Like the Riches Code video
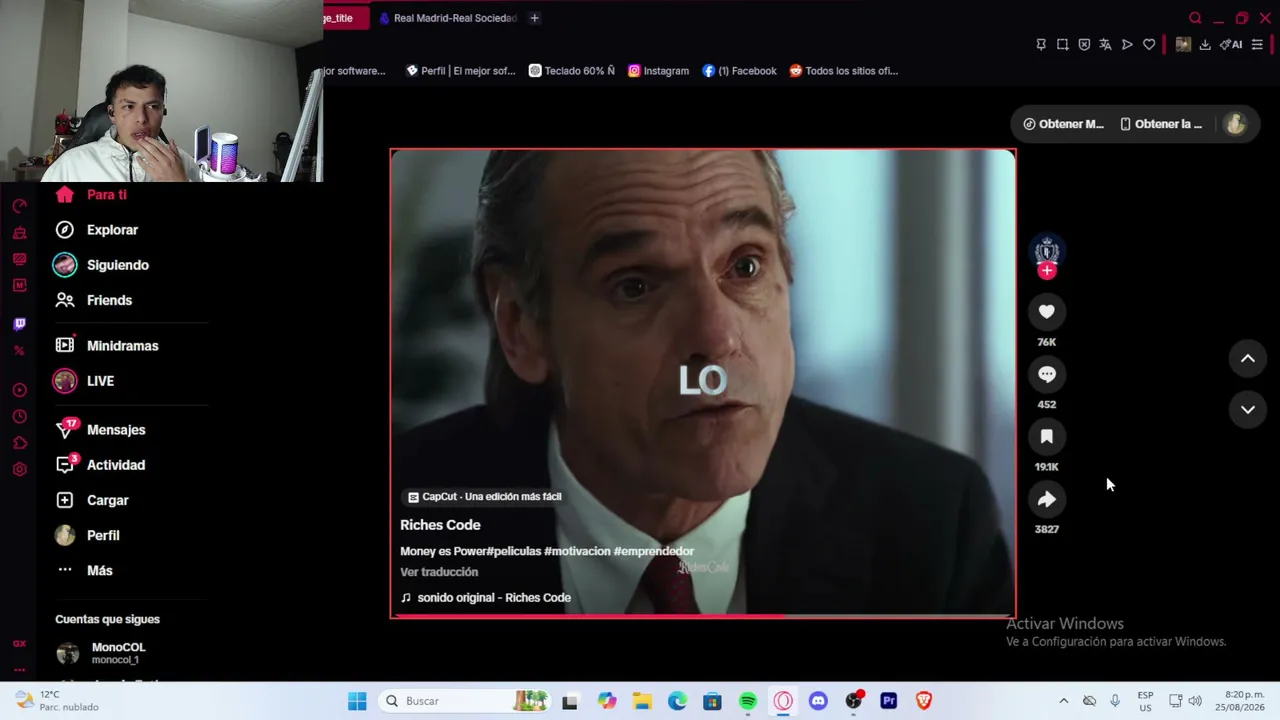 pyautogui.click(x=1046, y=312)
